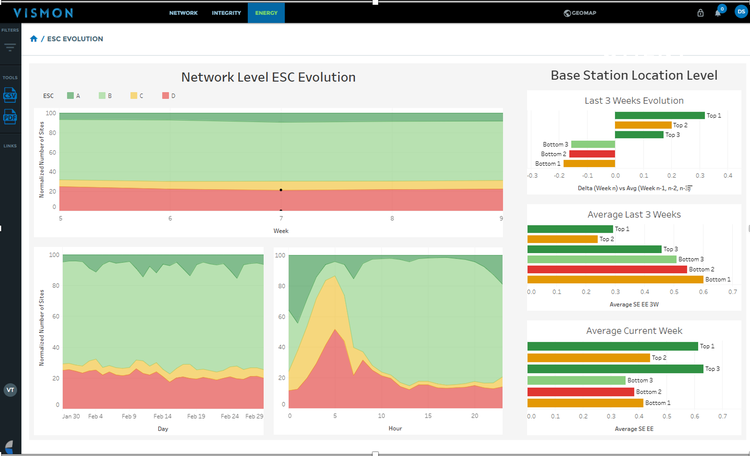This screenshot has width=750, height=456.
Task: Click the VISMON logo
Action: [44, 13]
